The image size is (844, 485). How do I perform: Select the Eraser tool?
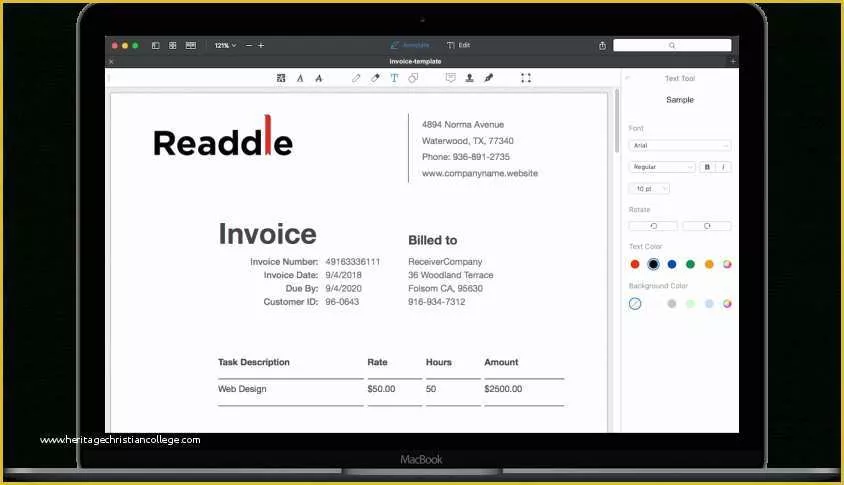point(375,78)
